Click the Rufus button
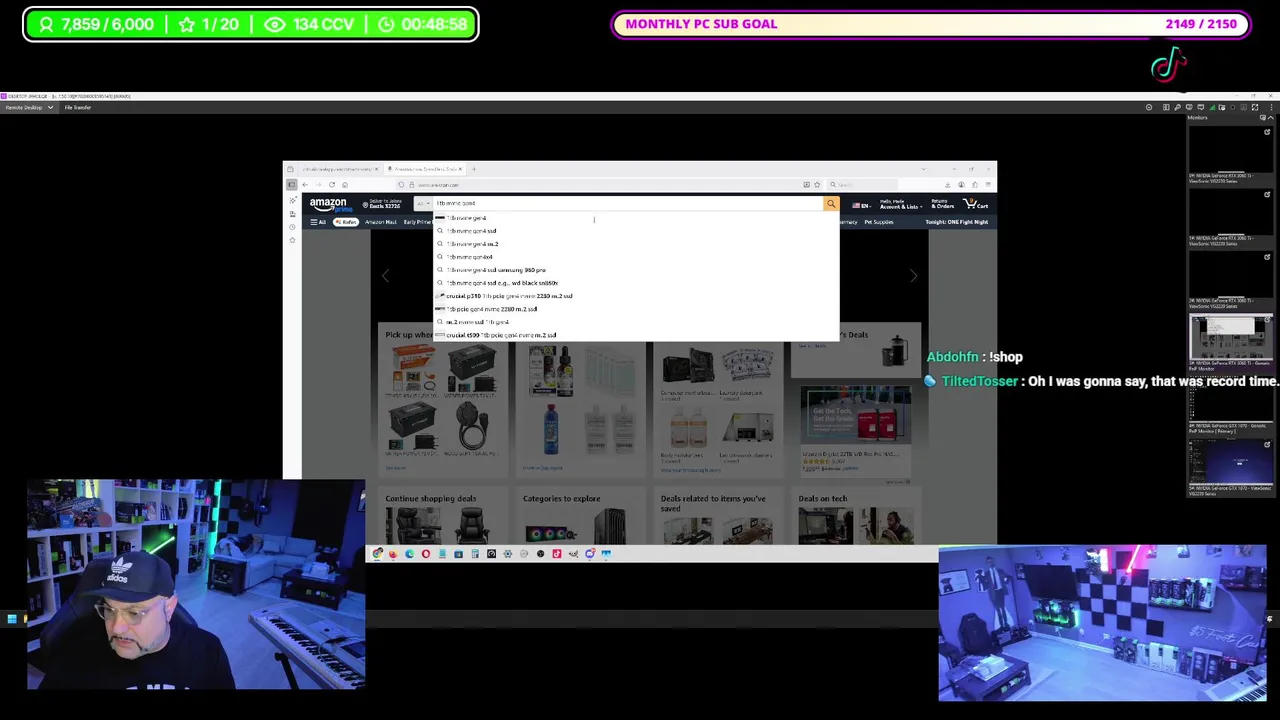Viewport: 1280px width, 720px height. tap(346, 222)
